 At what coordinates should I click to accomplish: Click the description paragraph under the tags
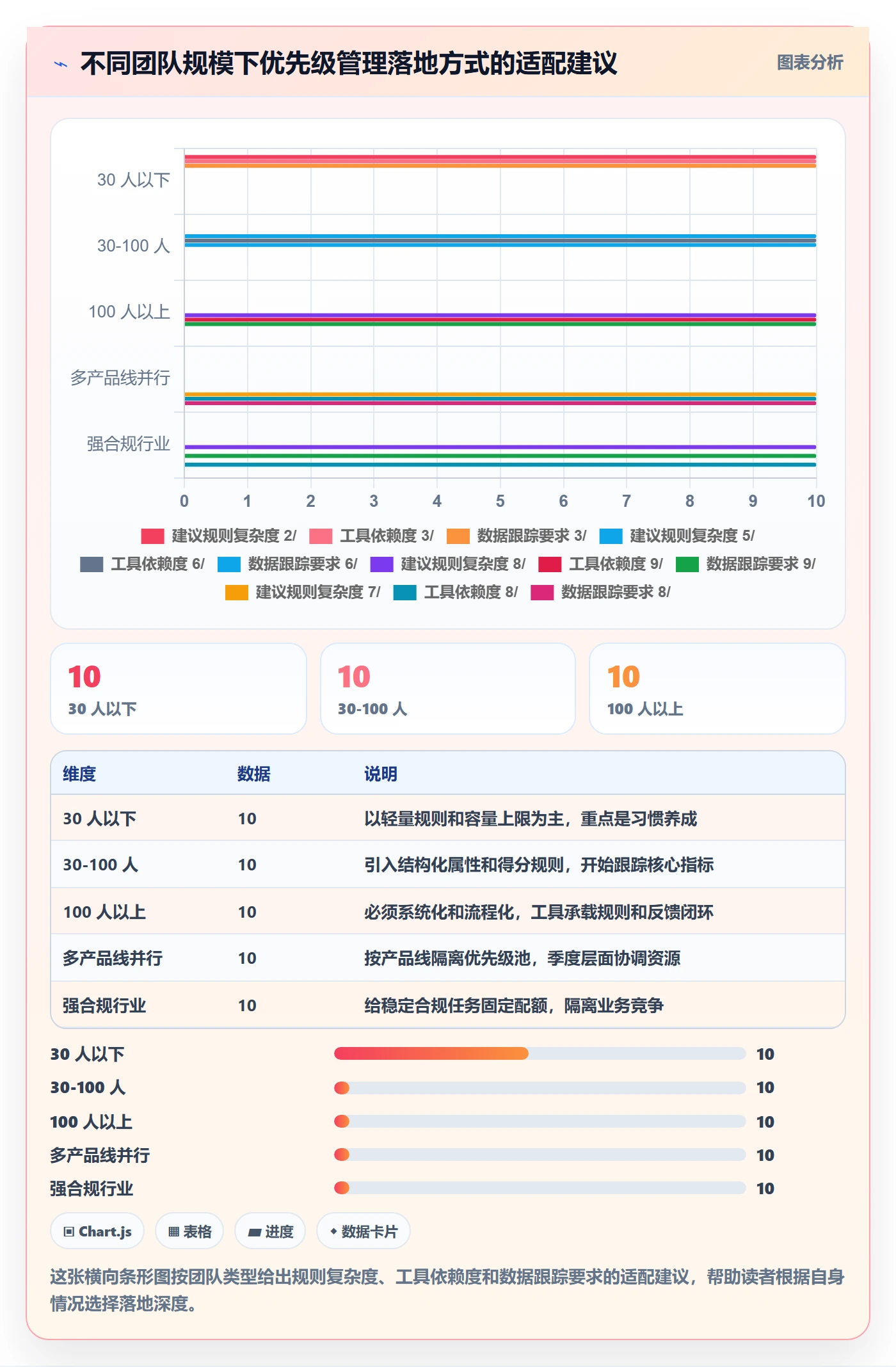click(x=447, y=1290)
